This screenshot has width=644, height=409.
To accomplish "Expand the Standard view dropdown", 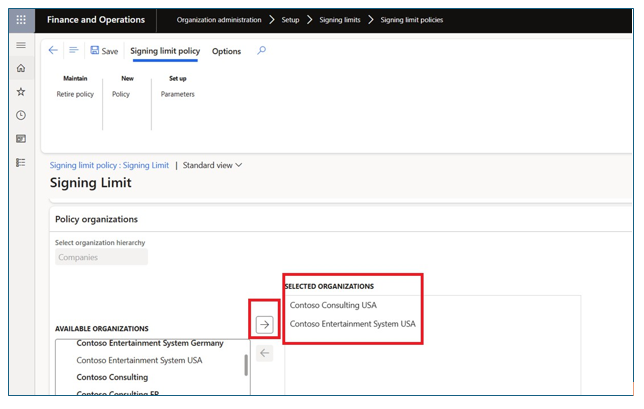I will pyautogui.click(x=212, y=165).
